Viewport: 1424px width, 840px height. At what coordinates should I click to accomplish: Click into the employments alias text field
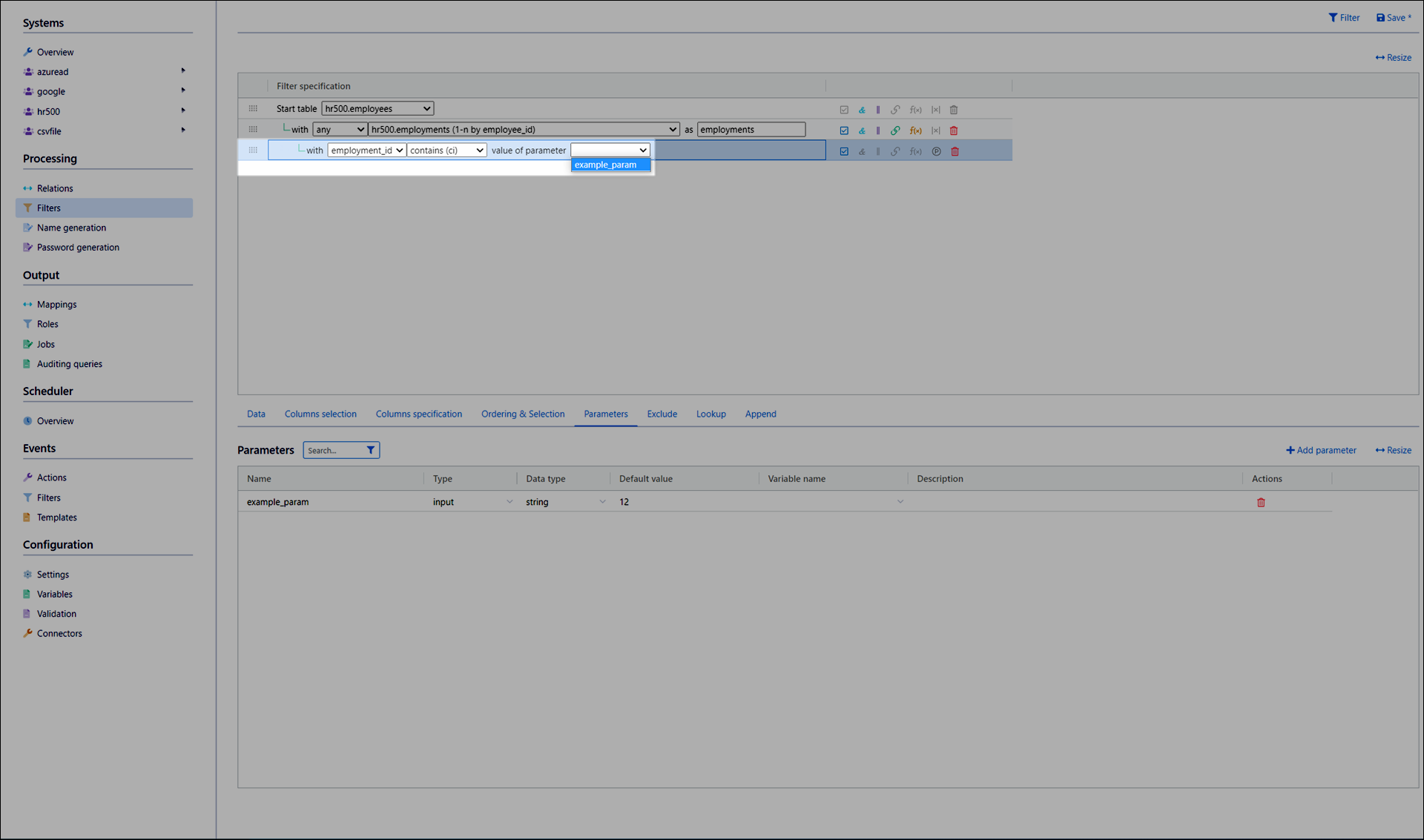[751, 130]
